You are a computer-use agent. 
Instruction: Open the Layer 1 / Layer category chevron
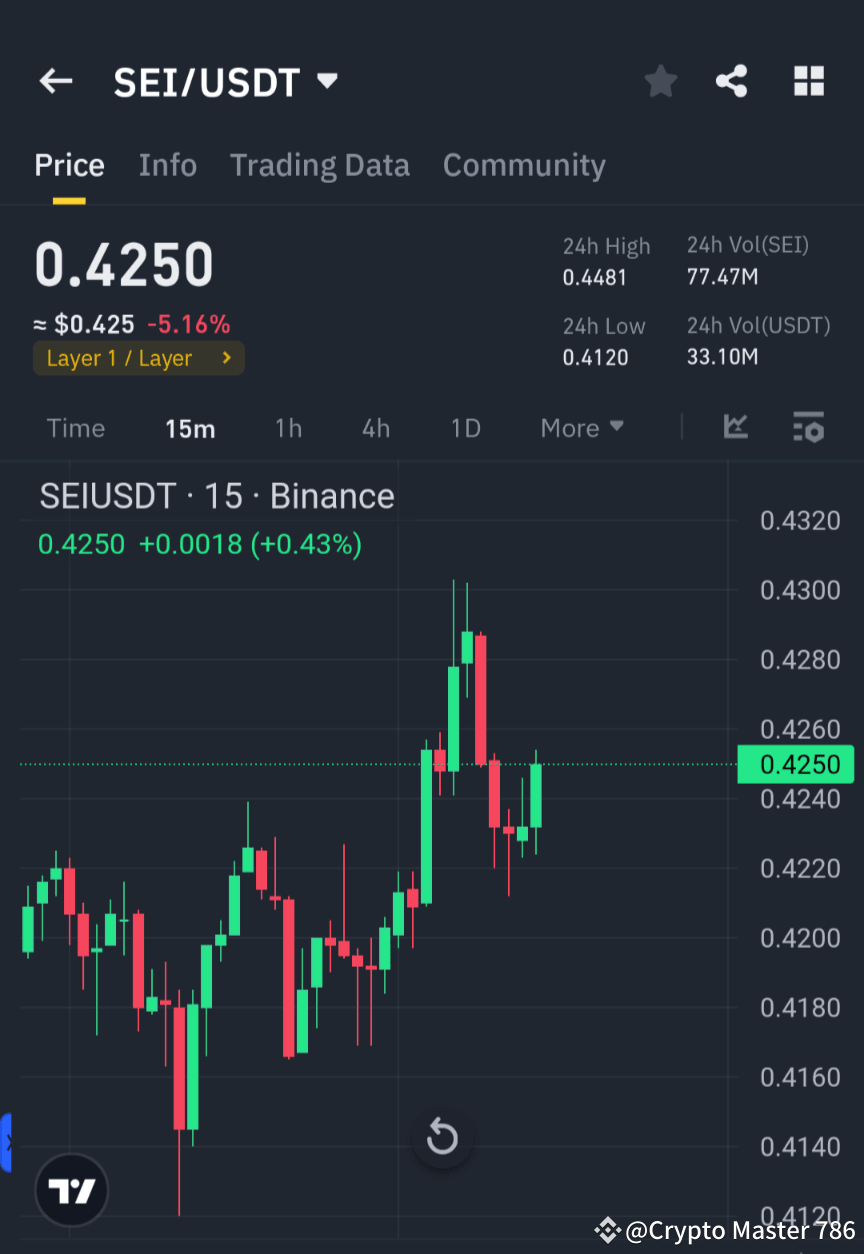pos(226,357)
